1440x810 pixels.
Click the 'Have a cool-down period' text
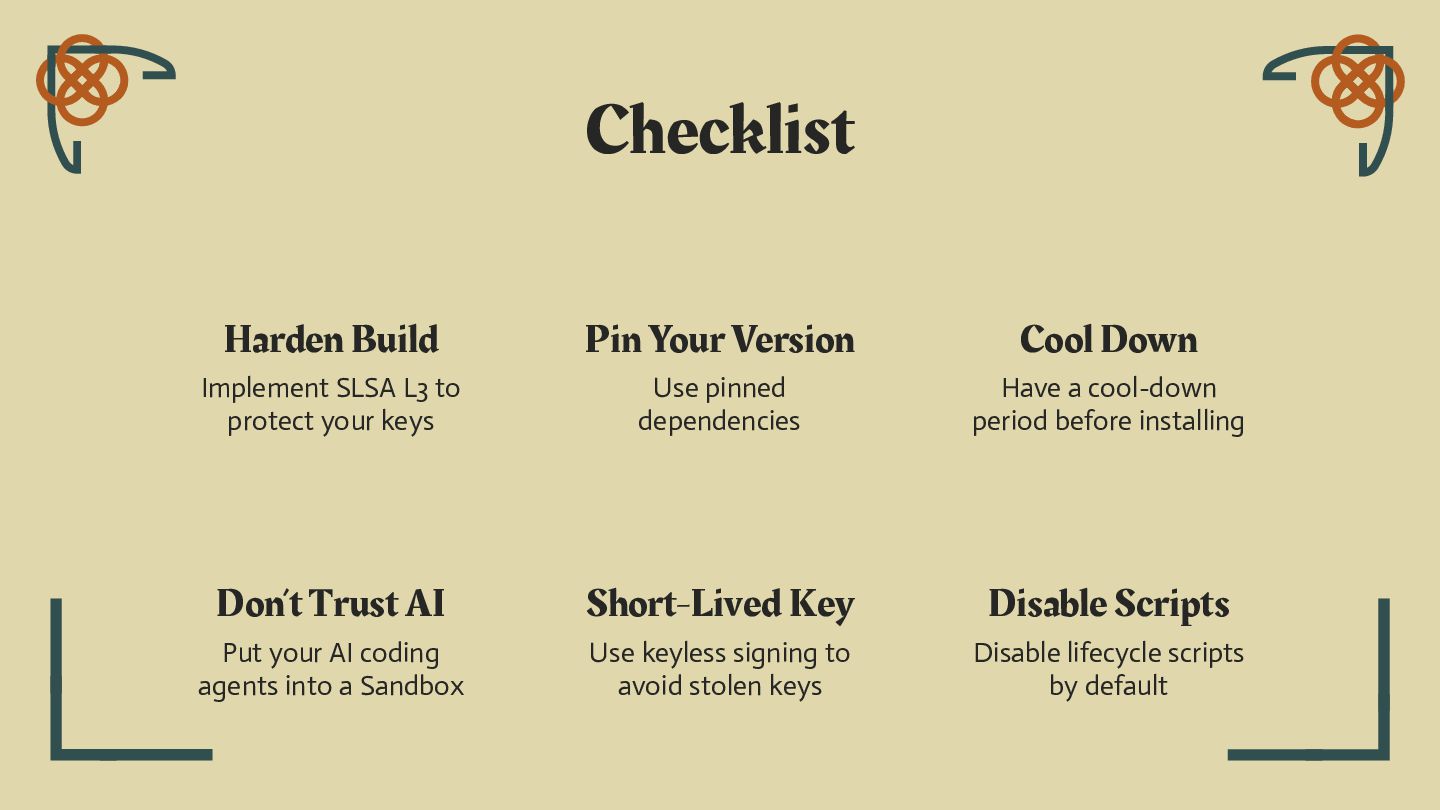click(x=1108, y=404)
